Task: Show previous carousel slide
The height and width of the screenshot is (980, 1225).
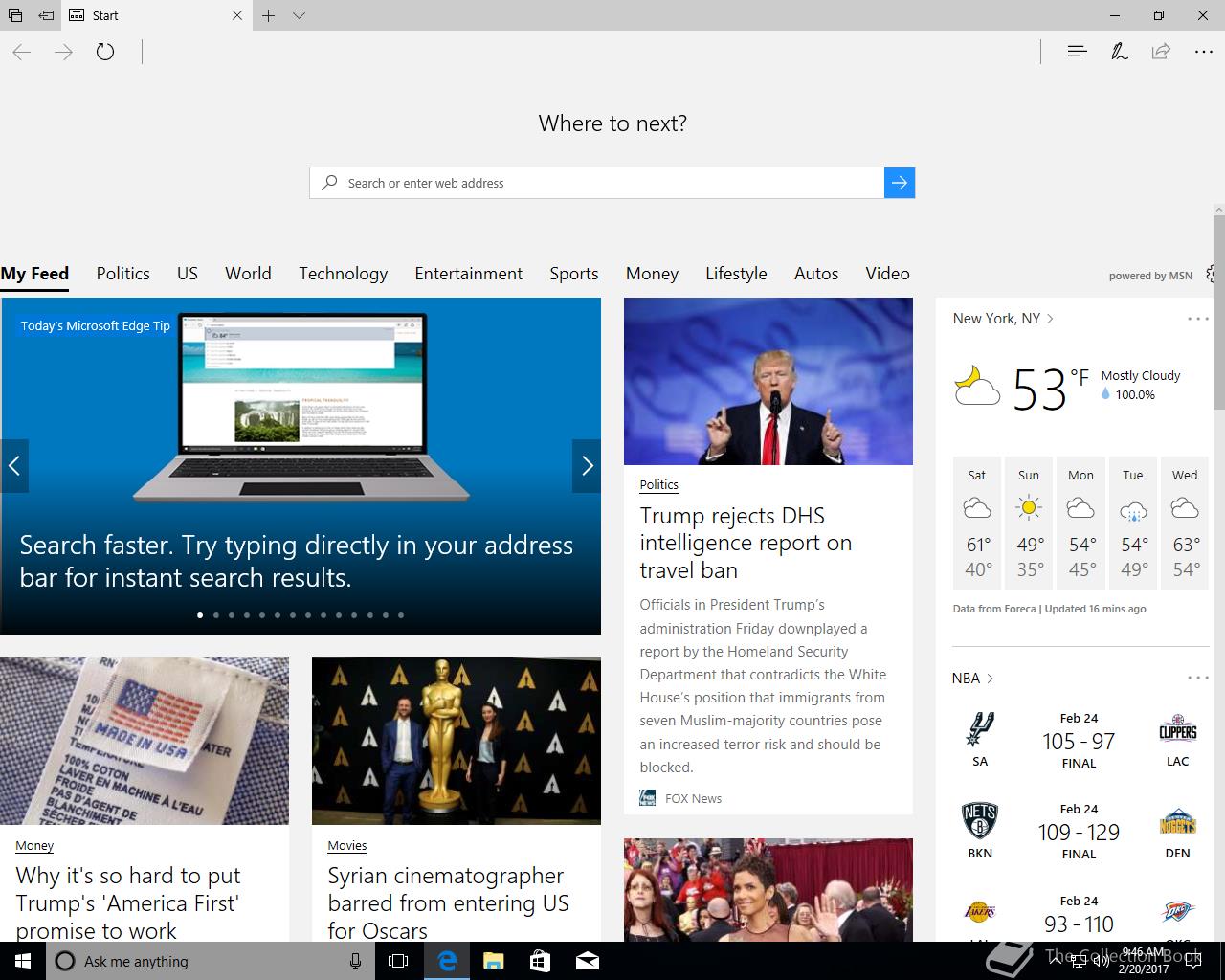Action: [x=14, y=466]
